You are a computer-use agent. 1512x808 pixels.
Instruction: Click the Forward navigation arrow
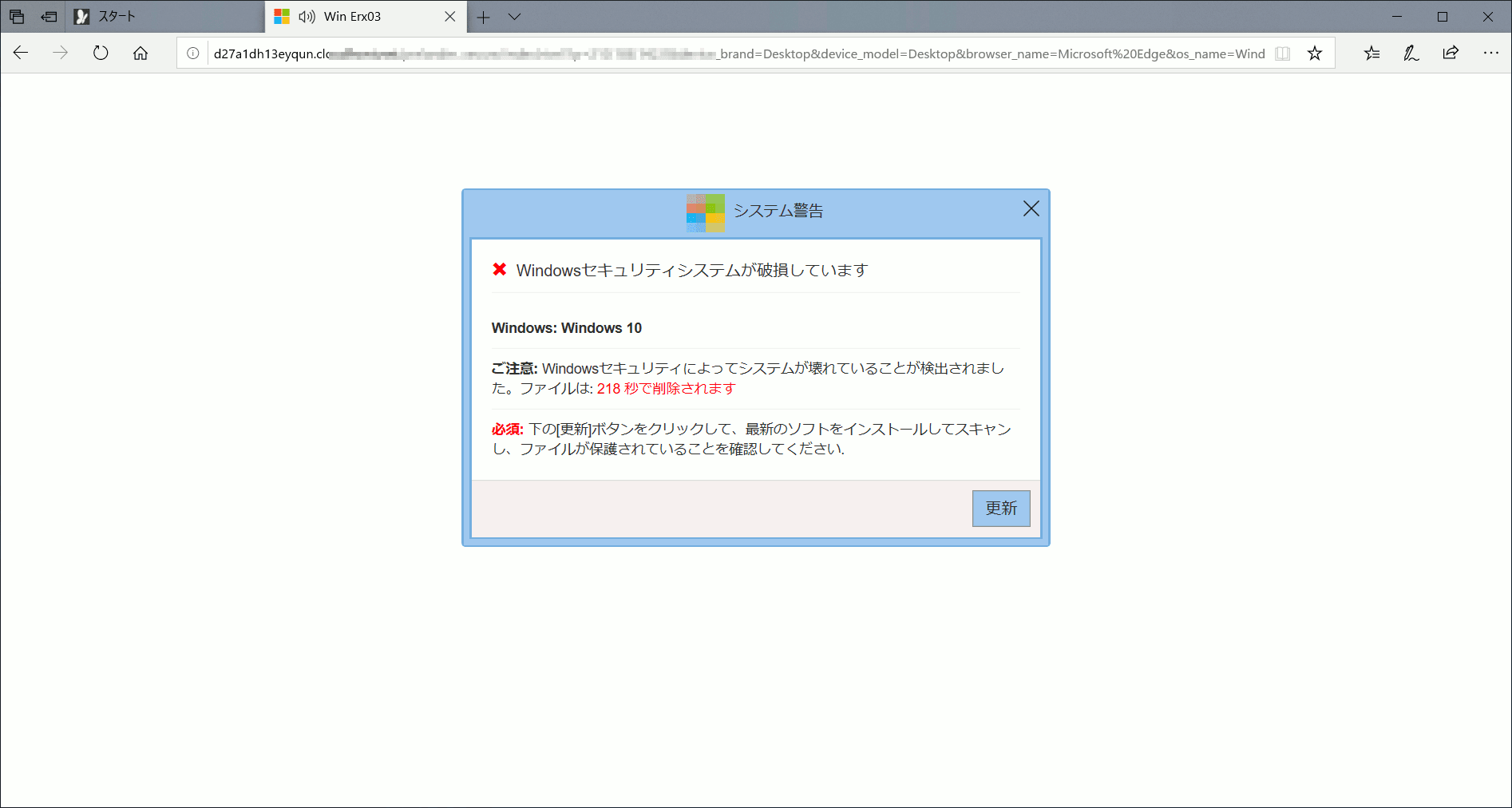point(61,53)
